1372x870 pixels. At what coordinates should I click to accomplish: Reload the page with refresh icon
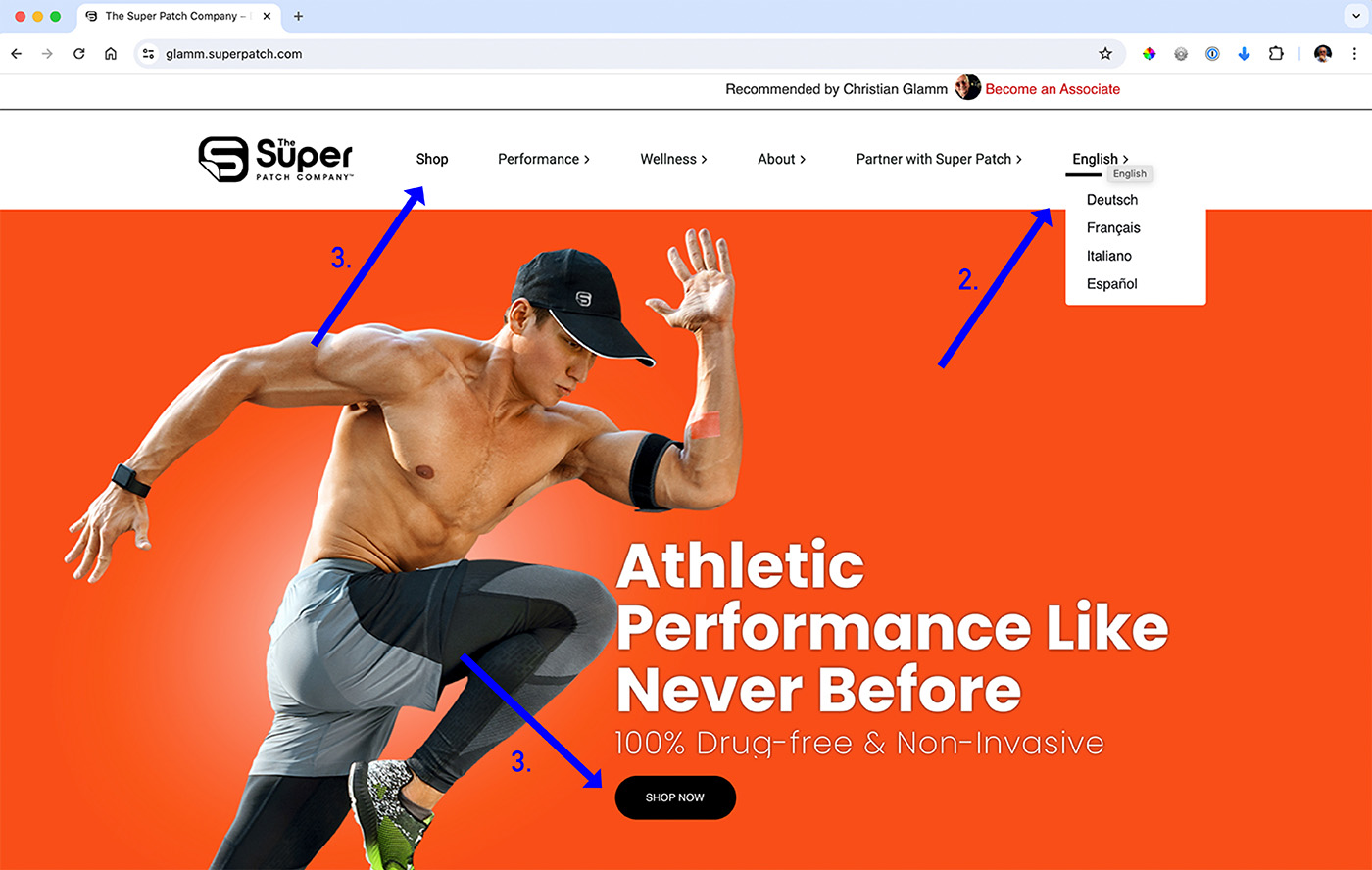pos(79,54)
